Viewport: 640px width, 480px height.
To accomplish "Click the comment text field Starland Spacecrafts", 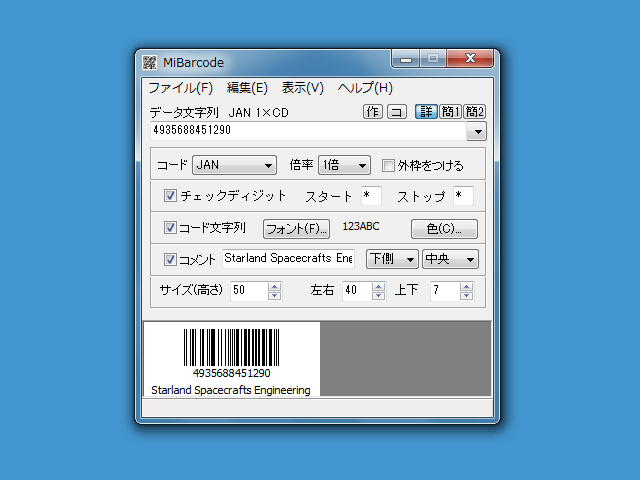I will pyautogui.click(x=289, y=258).
